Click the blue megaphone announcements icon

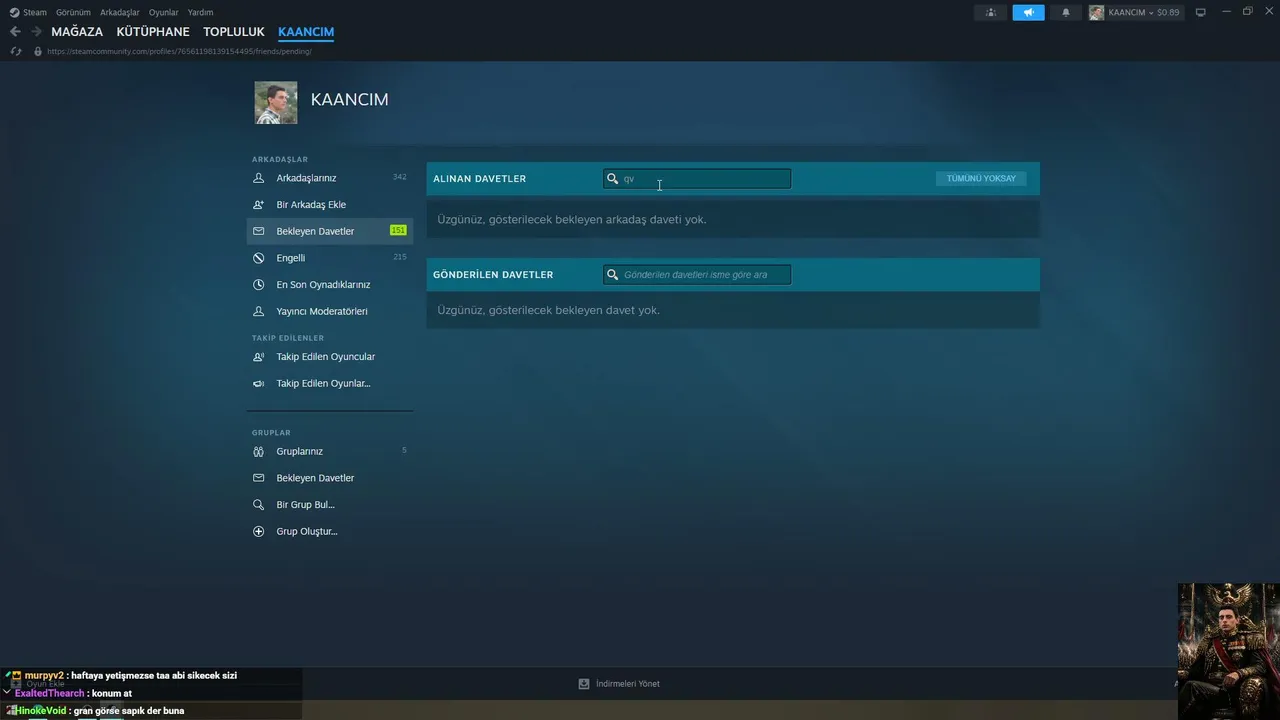point(1028,12)
